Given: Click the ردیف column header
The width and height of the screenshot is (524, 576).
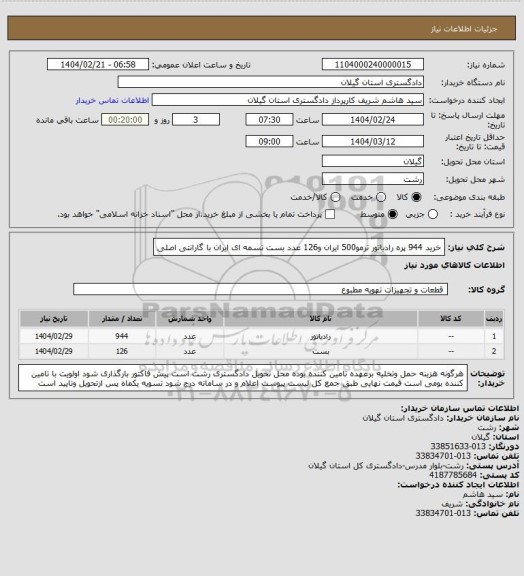Looking at the screenshot, I should [x=494, y=319].
